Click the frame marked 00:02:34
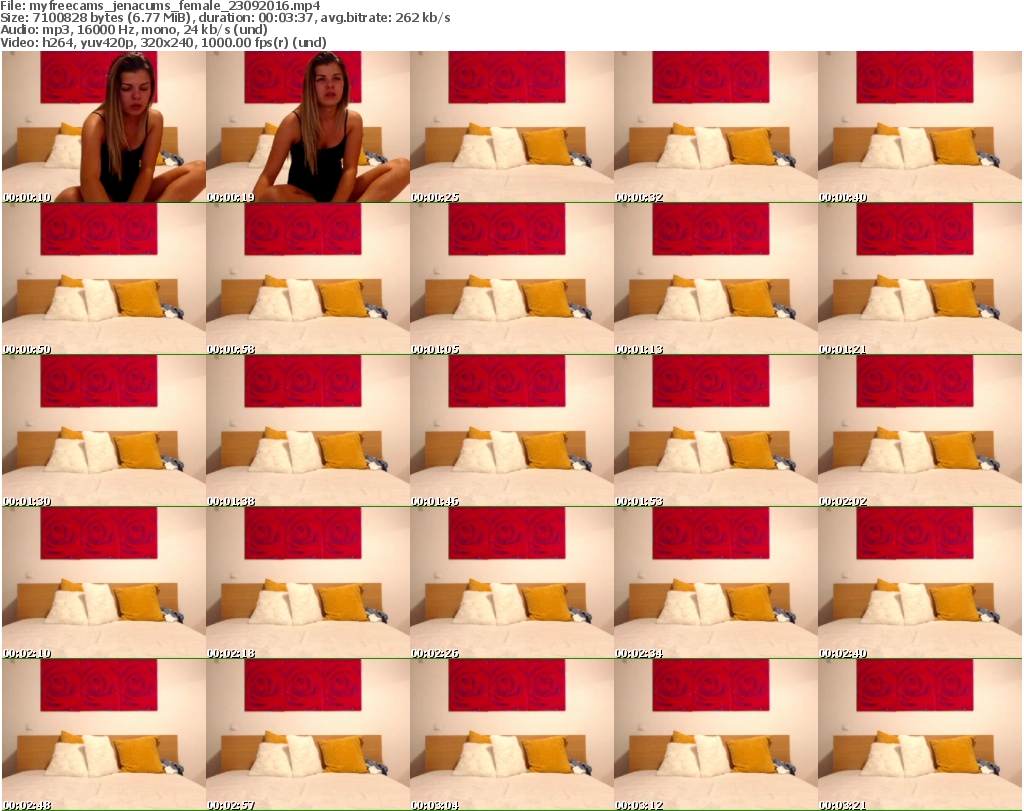This screenshot has width=1024, height=811. point(716,583)
